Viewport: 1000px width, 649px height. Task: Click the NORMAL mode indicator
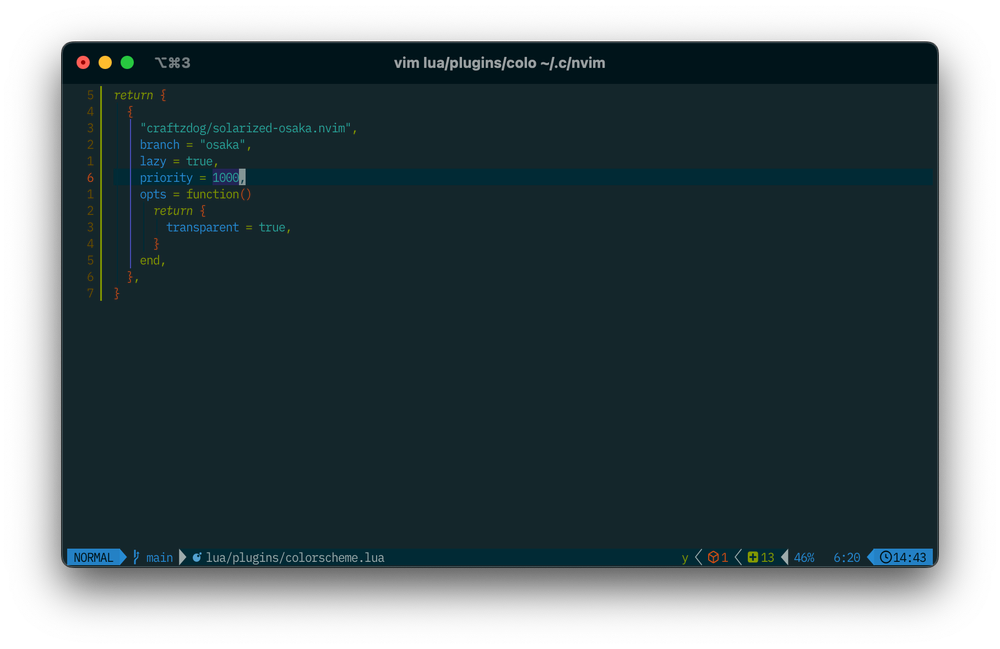pos(93,557)
